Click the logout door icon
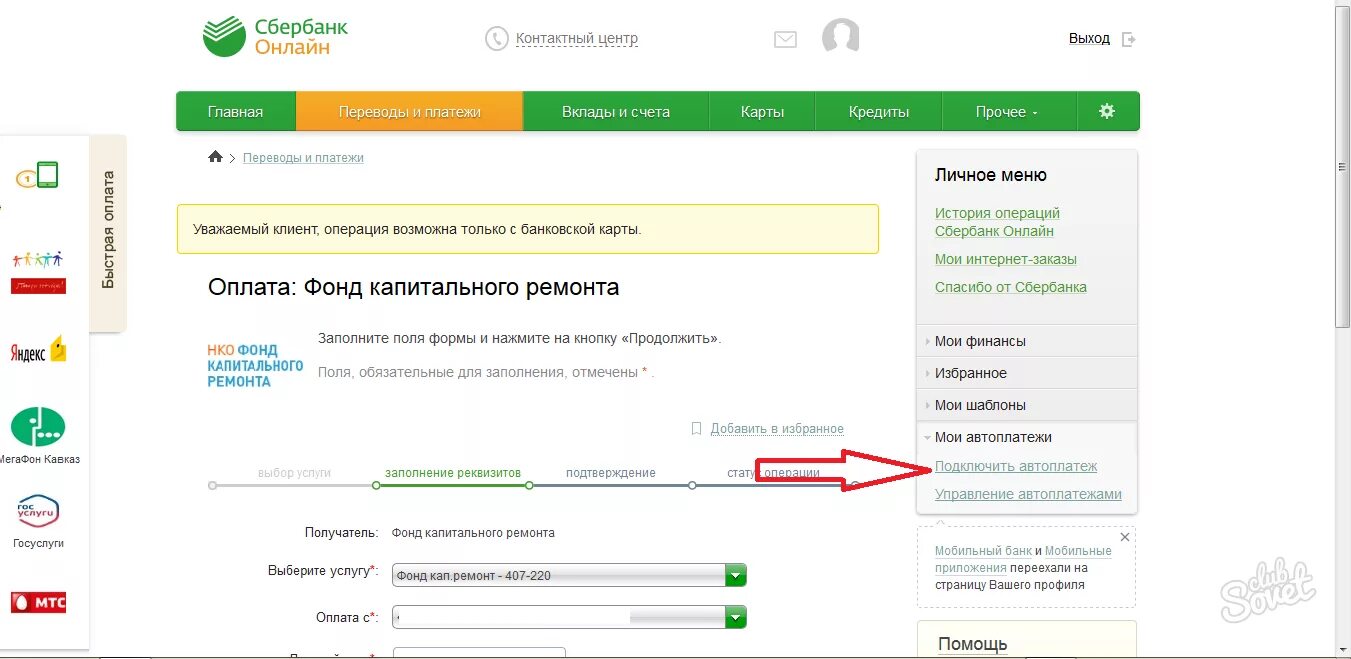Image resolution: width=1351 pixels, height=659 pixels. pyautogui.click(x=1129, y=39)
